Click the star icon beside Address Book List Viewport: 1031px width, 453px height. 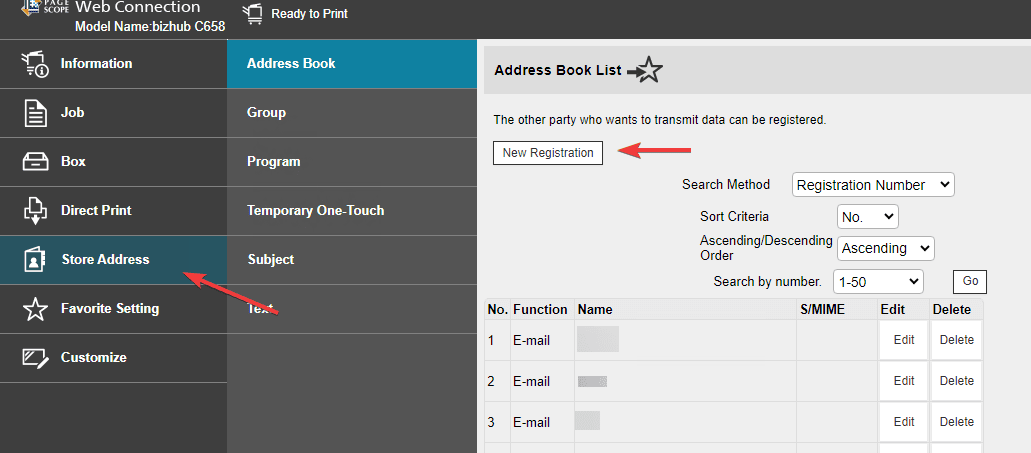(645, 70)
